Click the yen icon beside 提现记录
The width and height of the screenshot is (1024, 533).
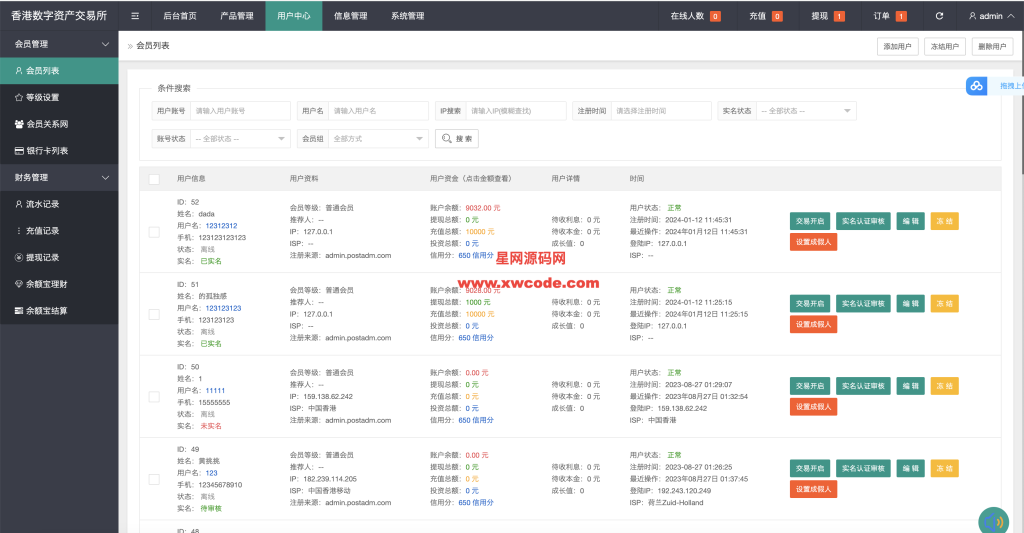click(x=19, y=257)
